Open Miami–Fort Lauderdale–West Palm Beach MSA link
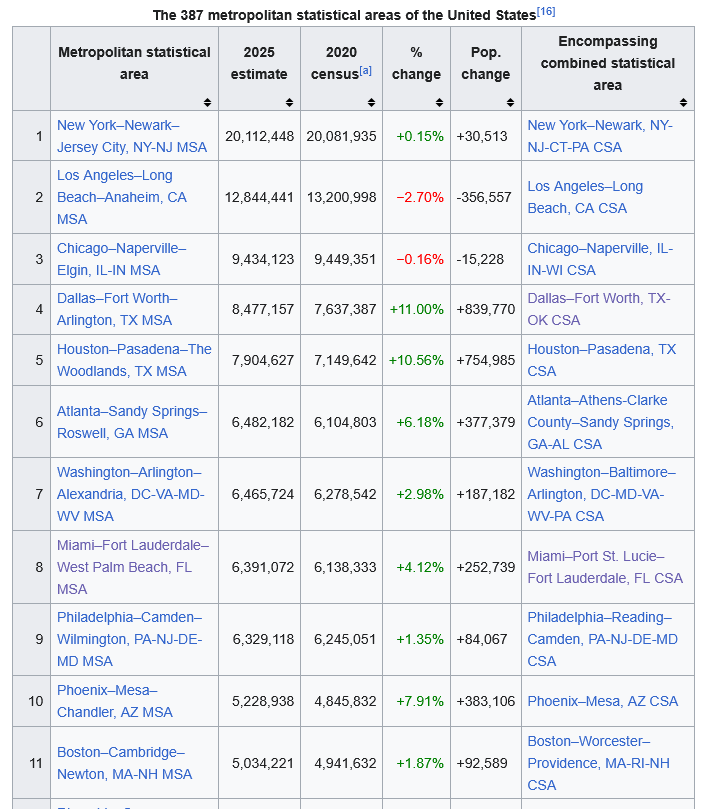711x809 pixels. coord(133,567)
